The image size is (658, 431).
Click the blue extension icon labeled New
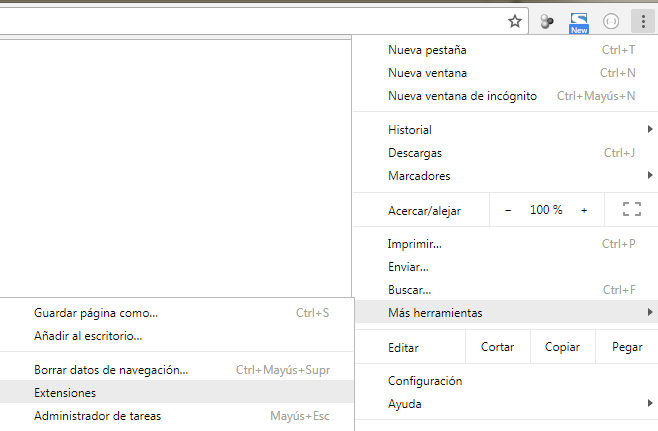click(578, 22)
